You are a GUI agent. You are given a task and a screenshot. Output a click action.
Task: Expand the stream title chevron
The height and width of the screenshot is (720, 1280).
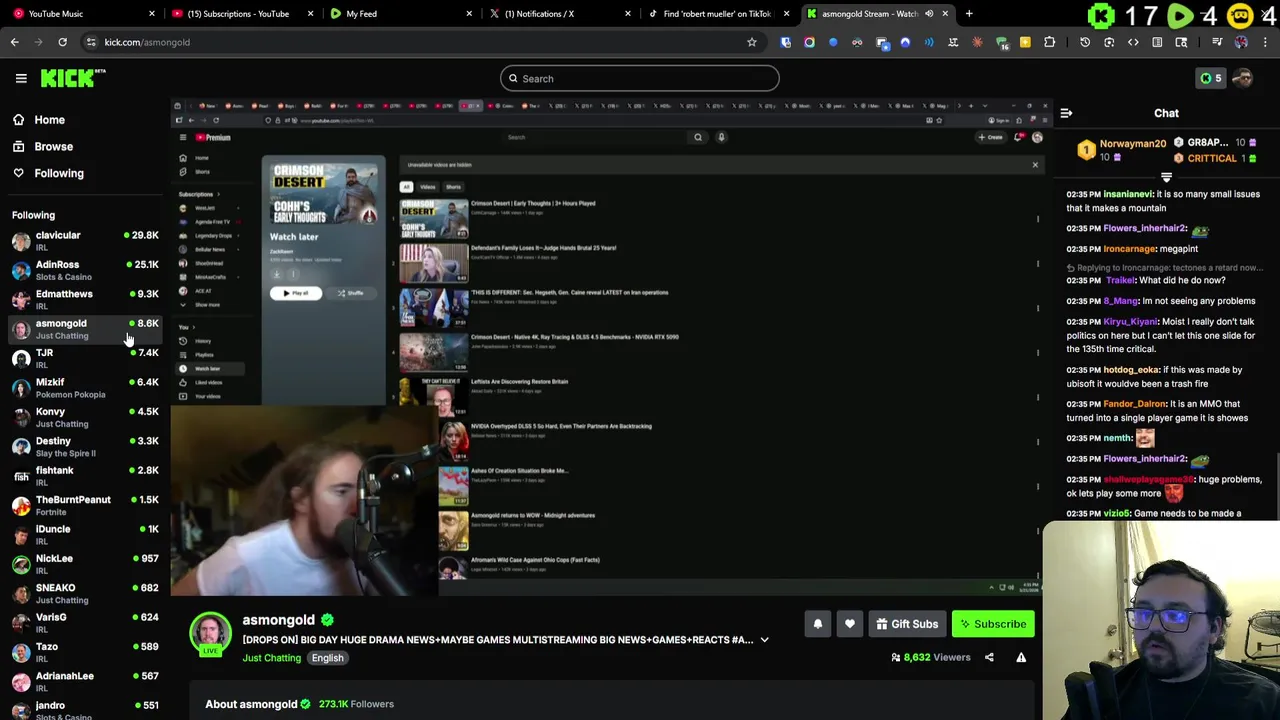tap(764, 640)
